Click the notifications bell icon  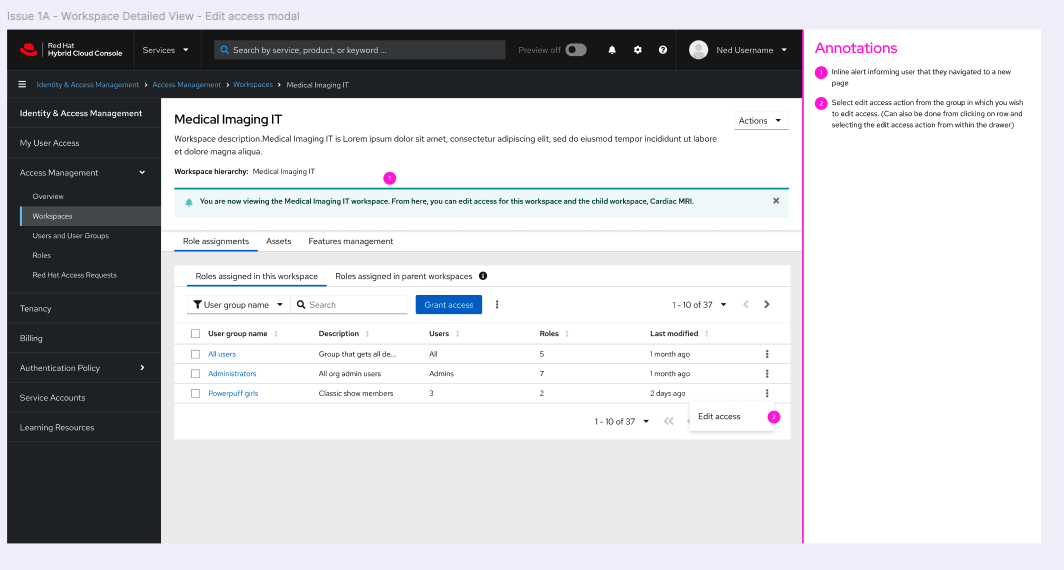pos(612,50)
